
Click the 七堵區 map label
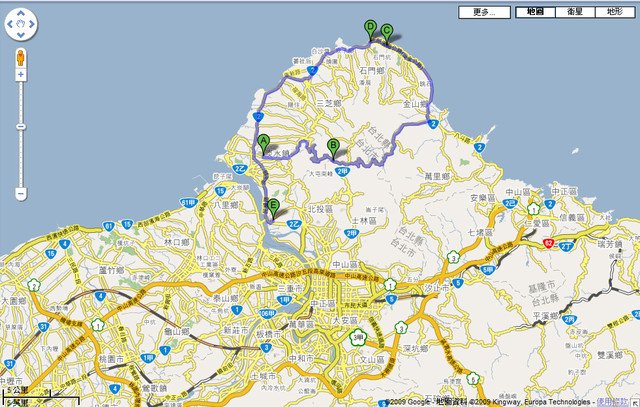coord(480,232)
